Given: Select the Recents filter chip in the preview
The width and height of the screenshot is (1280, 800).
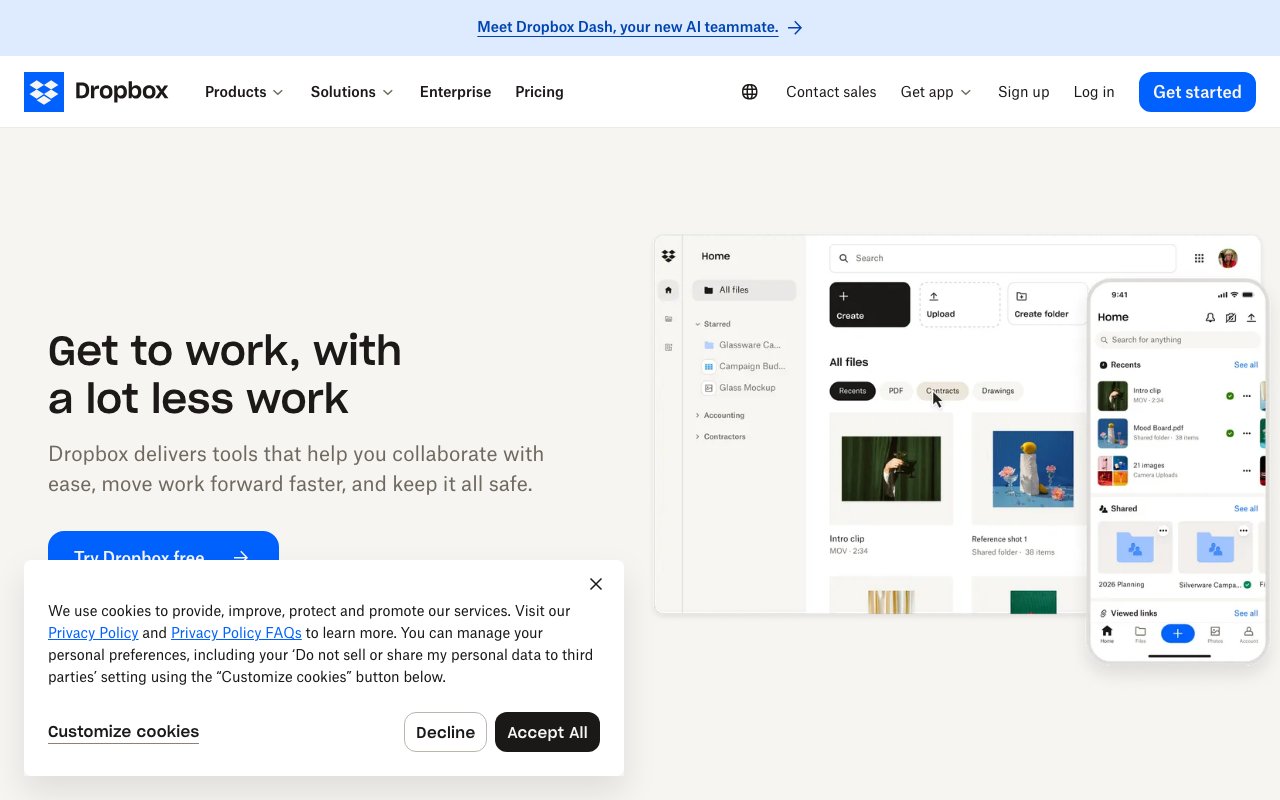Looking at the screenshot, I should pyautogui.click(x=852, y=391).
